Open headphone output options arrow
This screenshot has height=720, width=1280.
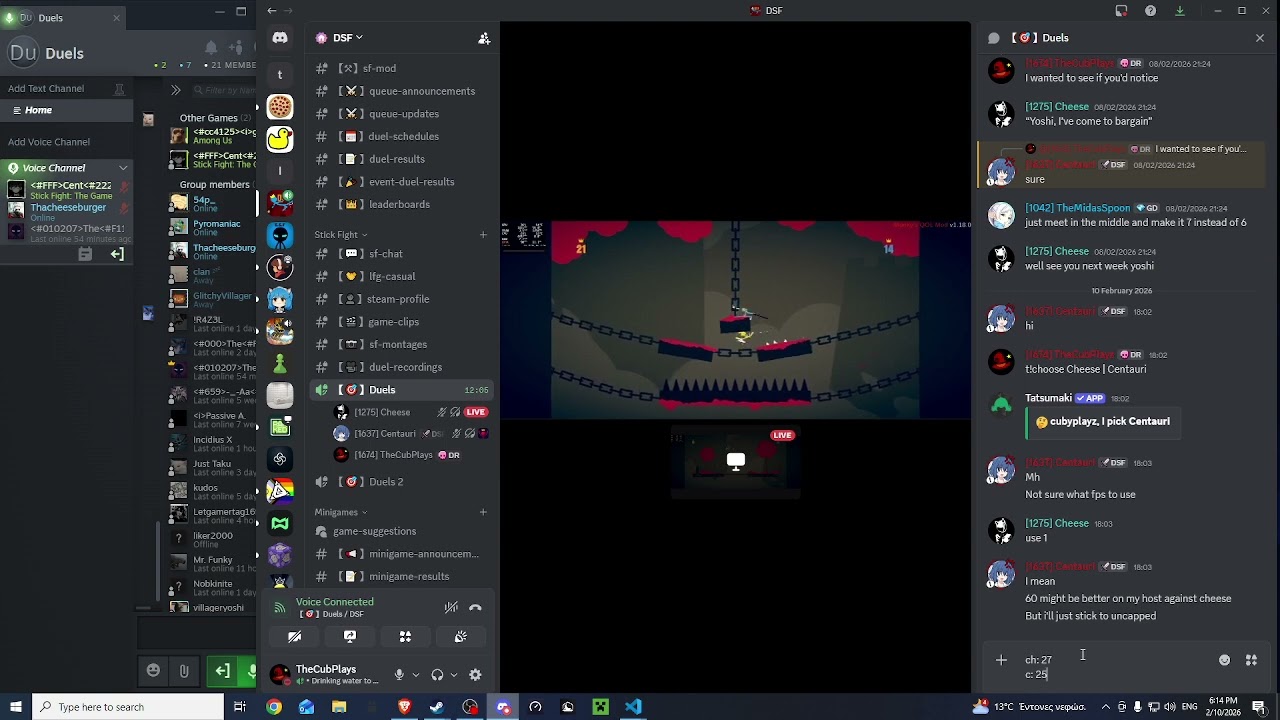click(453, 675)
